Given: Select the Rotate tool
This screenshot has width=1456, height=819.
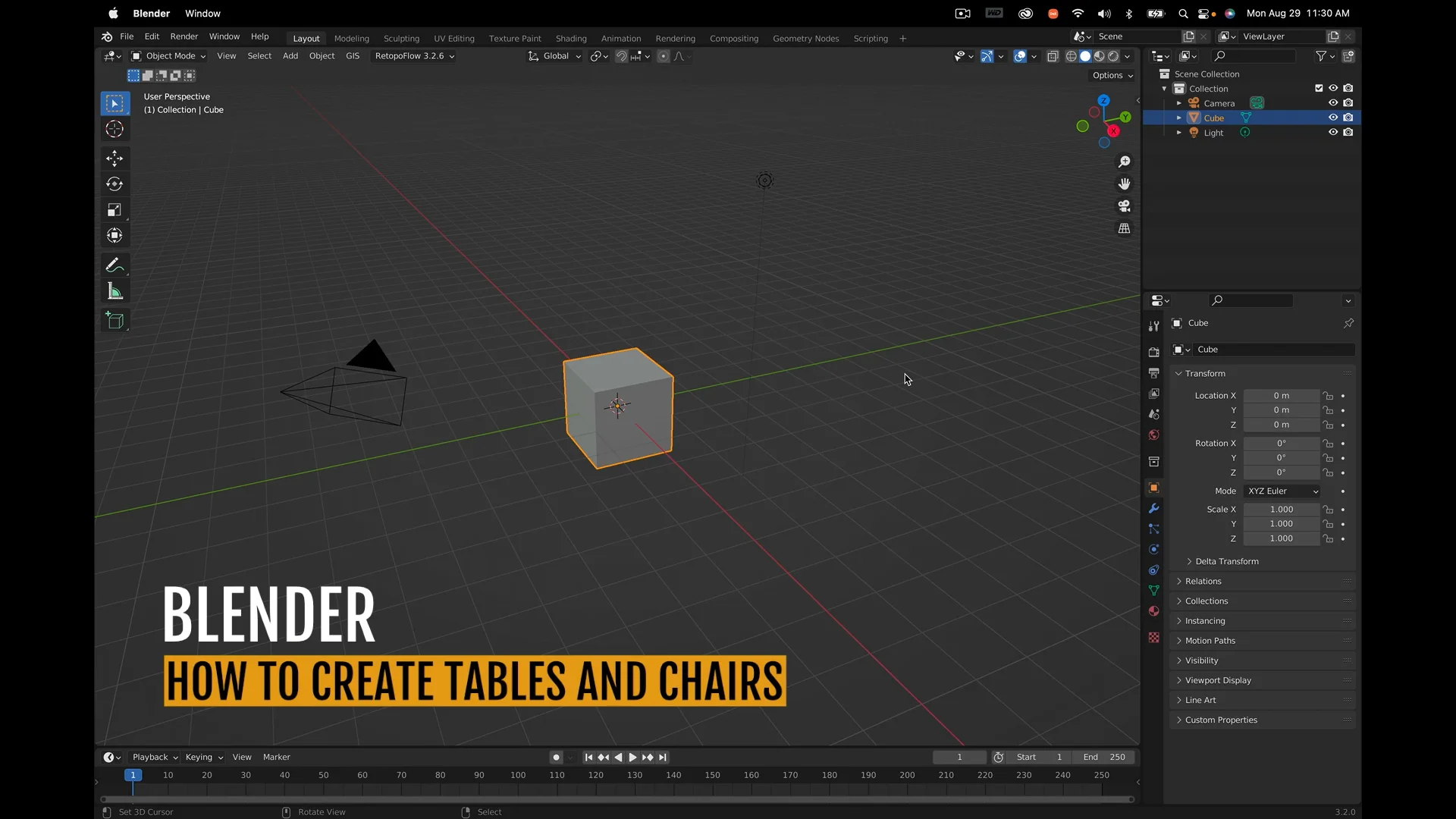Looking at the screenshot, I should (115, 184).
